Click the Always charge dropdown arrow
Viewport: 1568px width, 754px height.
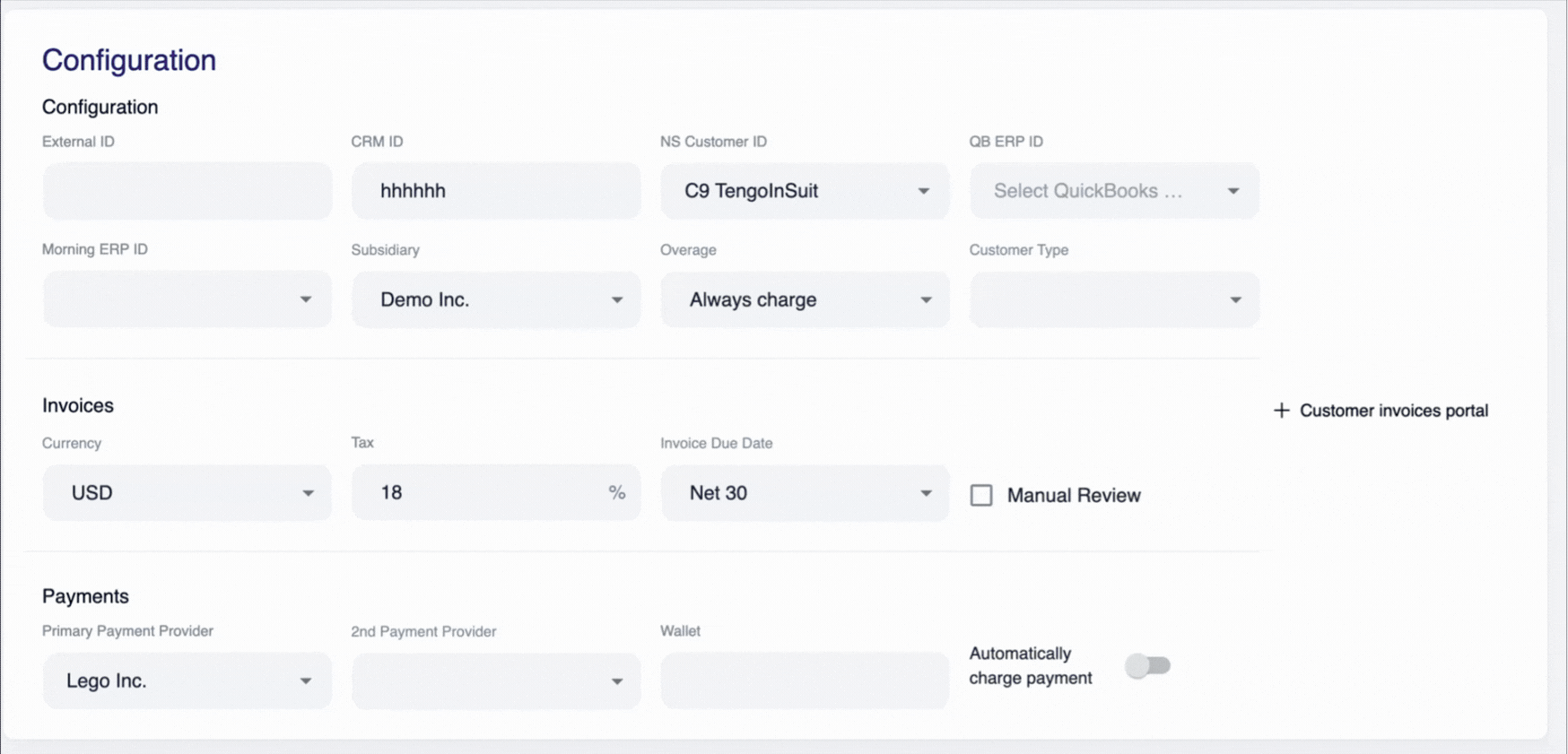tap(926, 299)
